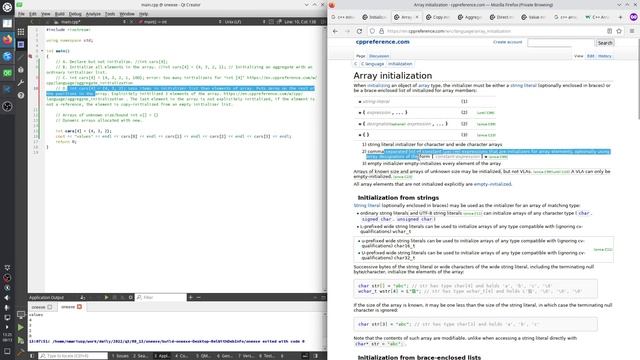
Task: Click Firefox icon in the desktop dock
Action: (7, 40)
